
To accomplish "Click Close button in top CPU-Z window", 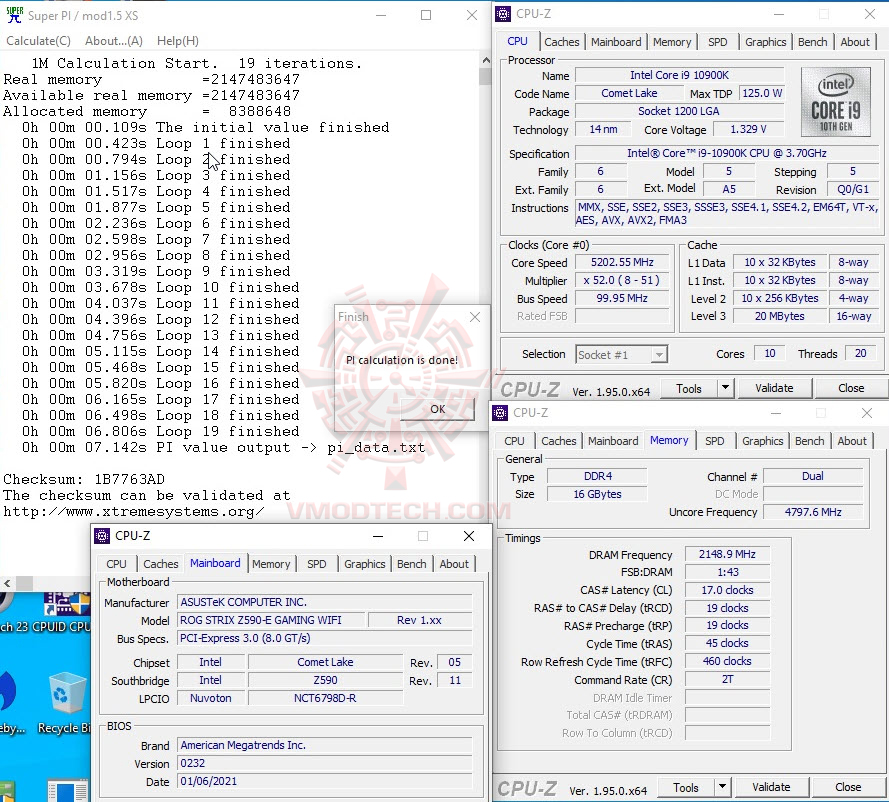I will 850,388.
